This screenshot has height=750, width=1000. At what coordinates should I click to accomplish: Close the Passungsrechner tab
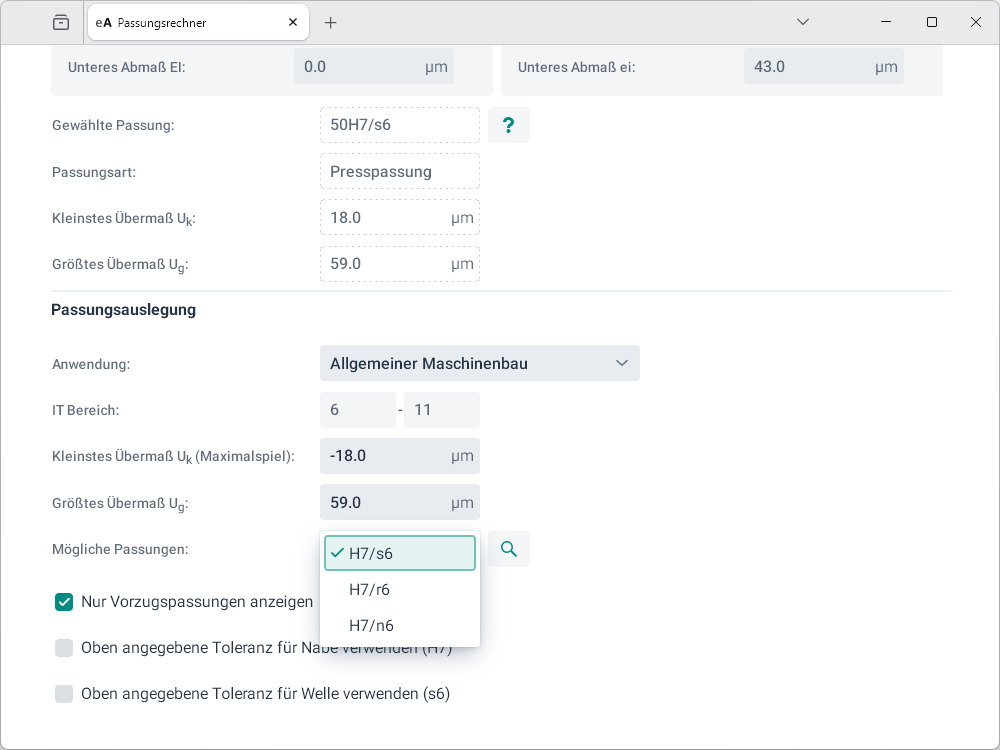click(x=292, y=22)
